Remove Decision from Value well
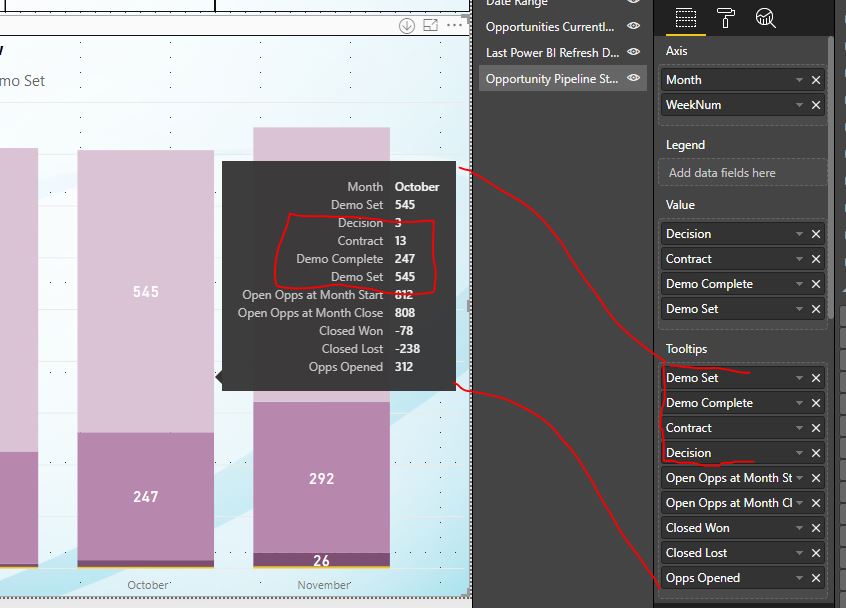Image resolution: width=846 pixels, height=608 pixels. [816, 234]
